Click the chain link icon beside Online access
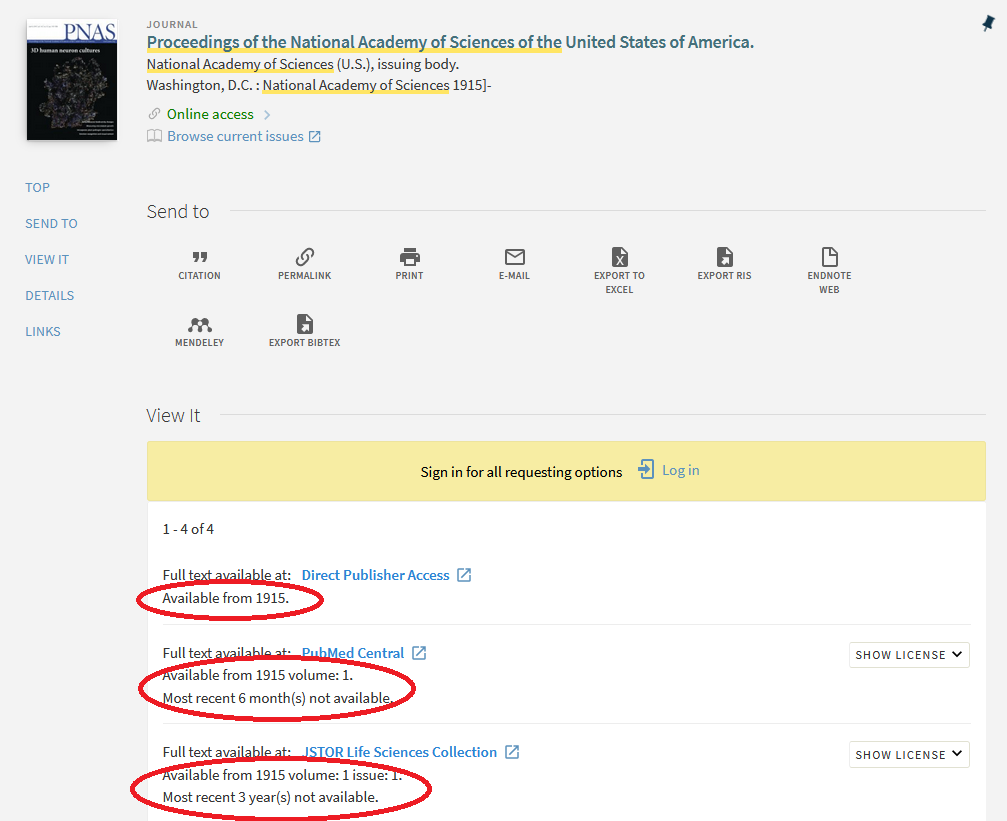 pyautogui.click(x=154, y=114)
